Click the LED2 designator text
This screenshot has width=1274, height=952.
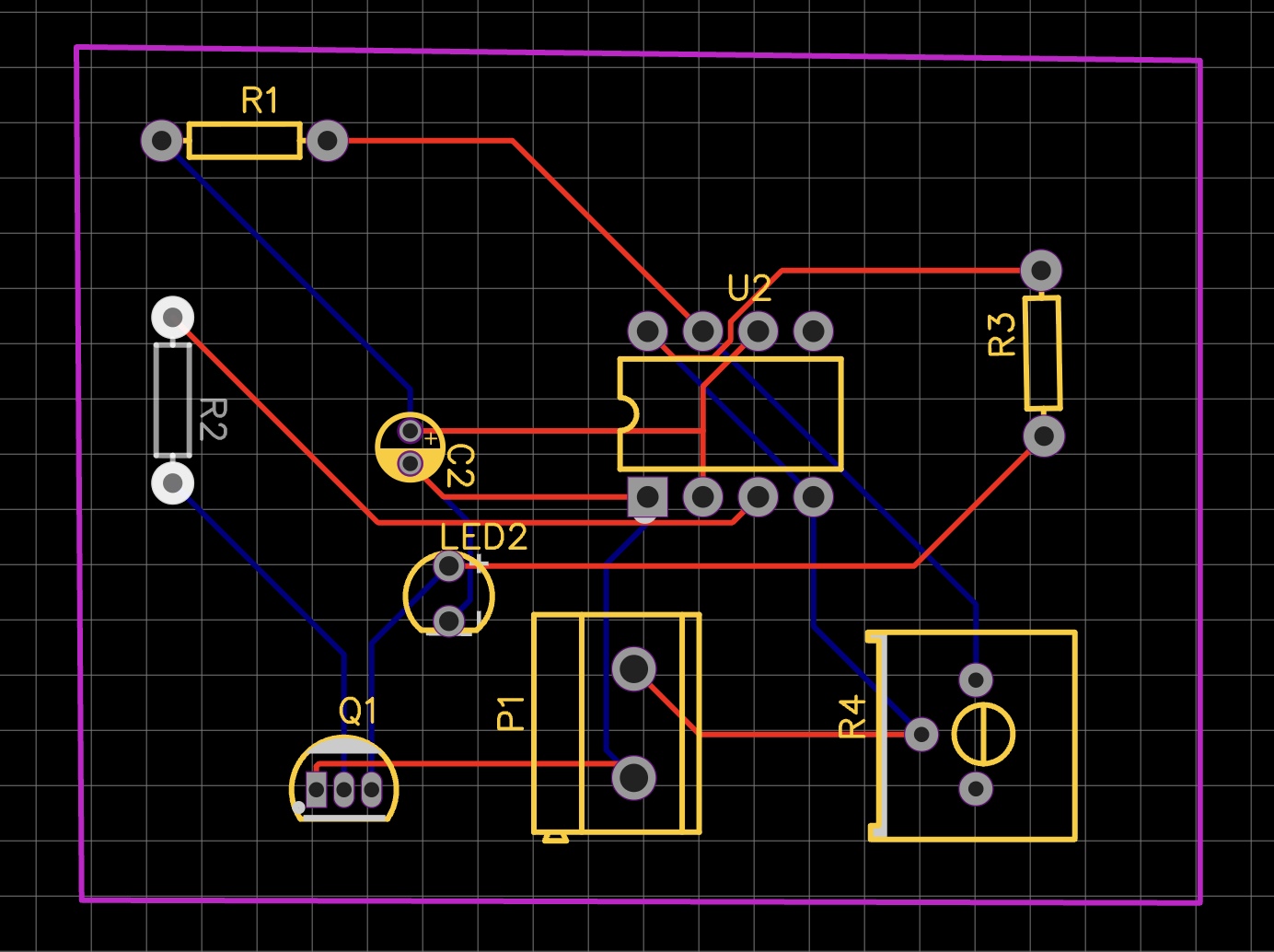[x=483, y=537]
